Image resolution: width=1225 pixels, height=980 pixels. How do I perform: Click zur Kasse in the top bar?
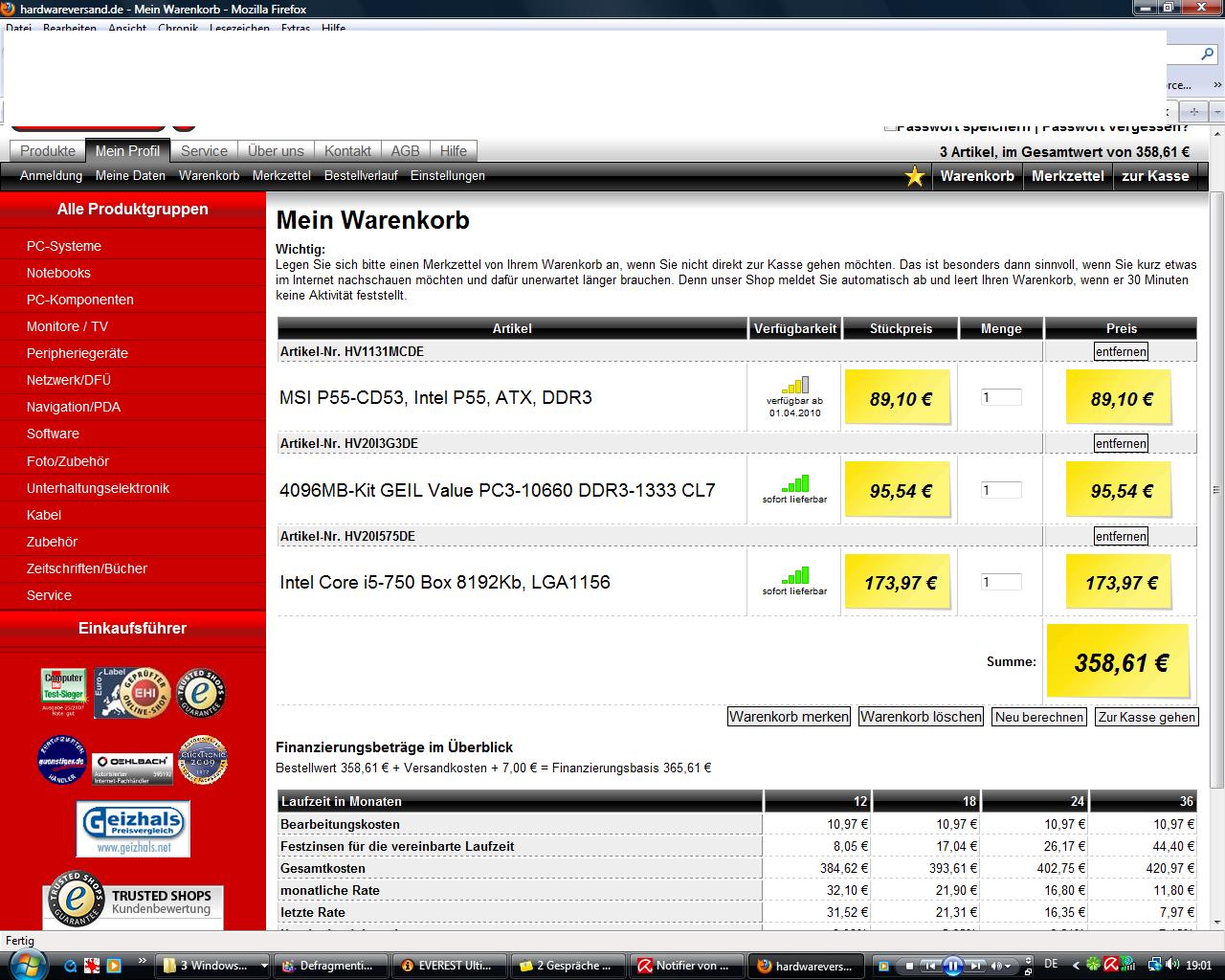(1155, 176)
